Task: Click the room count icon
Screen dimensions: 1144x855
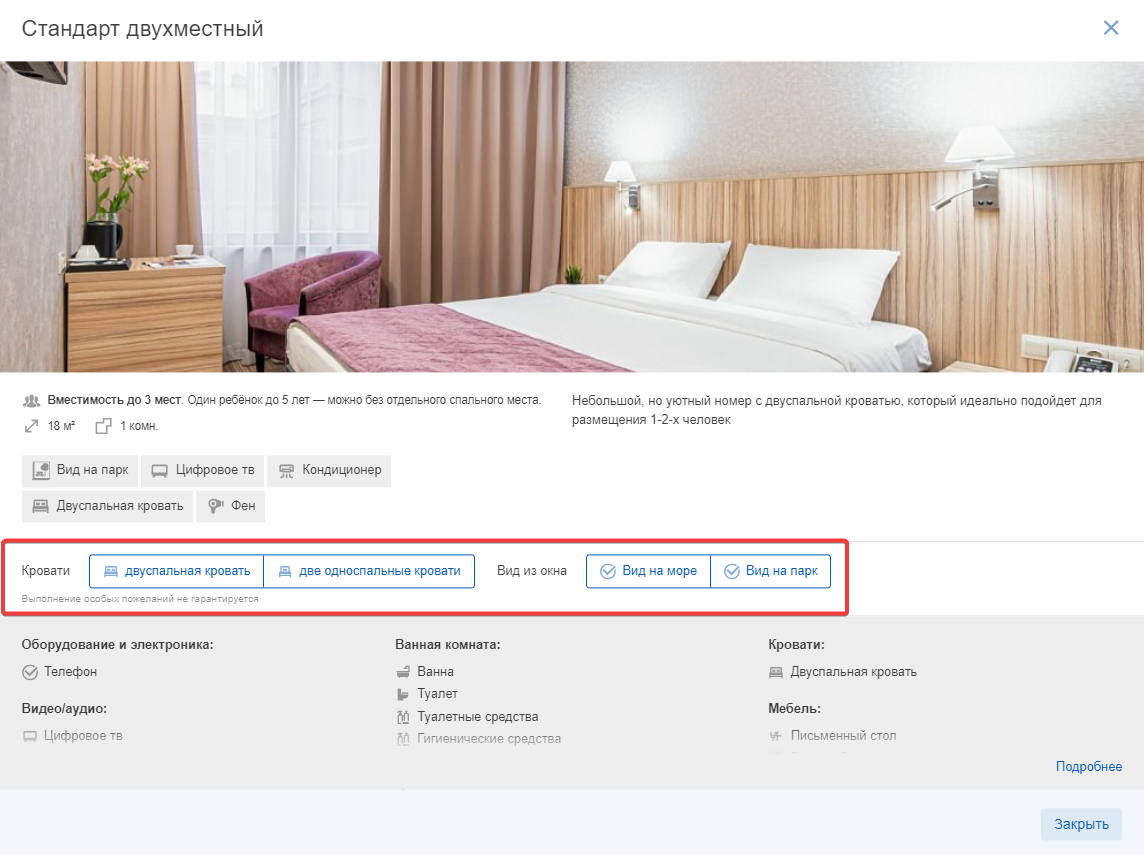Action: (104, 426)
